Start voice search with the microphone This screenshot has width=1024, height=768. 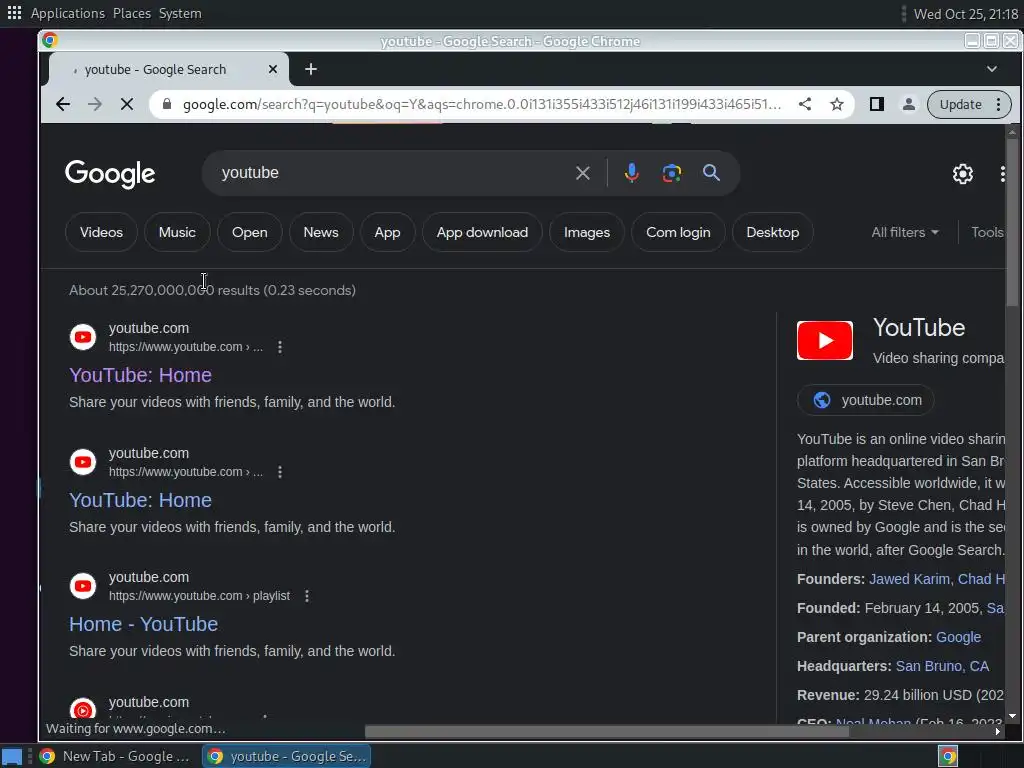(632, 173)
